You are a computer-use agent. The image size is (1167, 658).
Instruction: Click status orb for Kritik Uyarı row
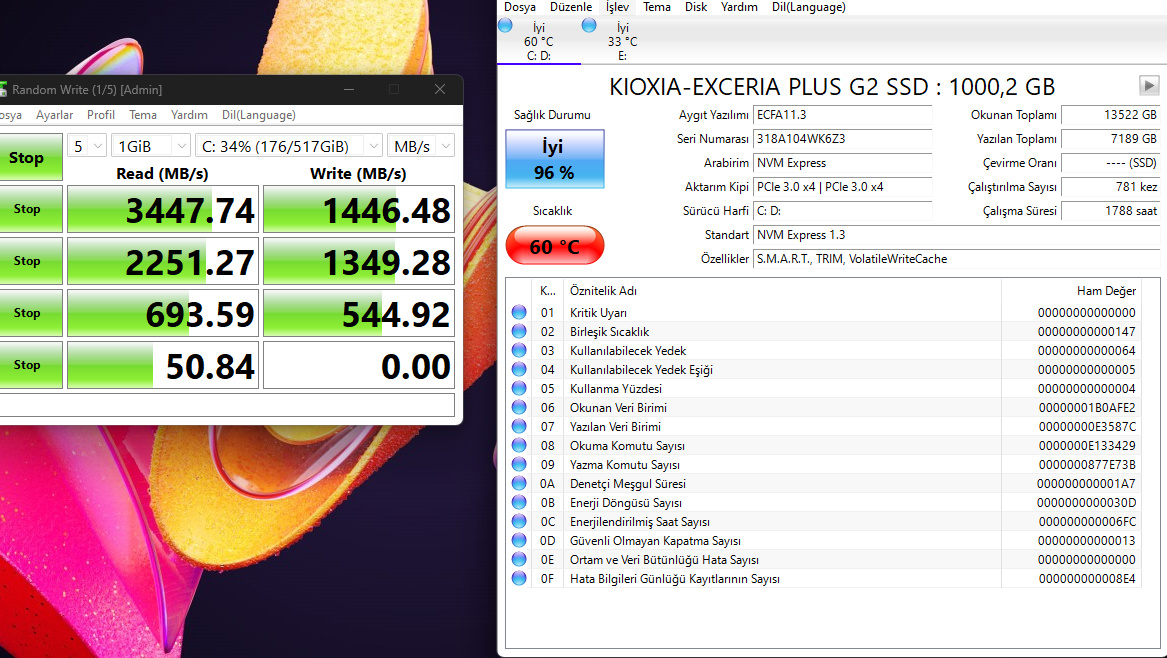click(x=519, y=313)
